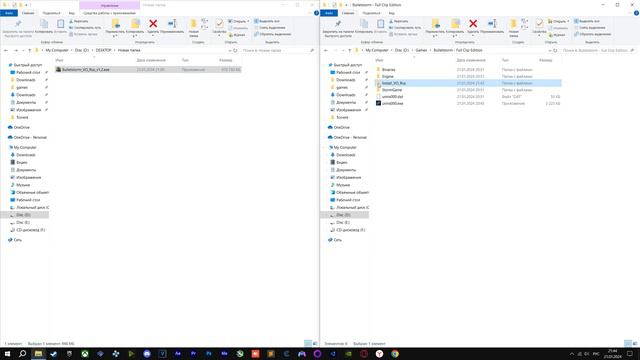This screenshot has height=360, width=640.
Task: Click Paste icon in Bulletstorm window ribbon
Action: coord(380,24)
